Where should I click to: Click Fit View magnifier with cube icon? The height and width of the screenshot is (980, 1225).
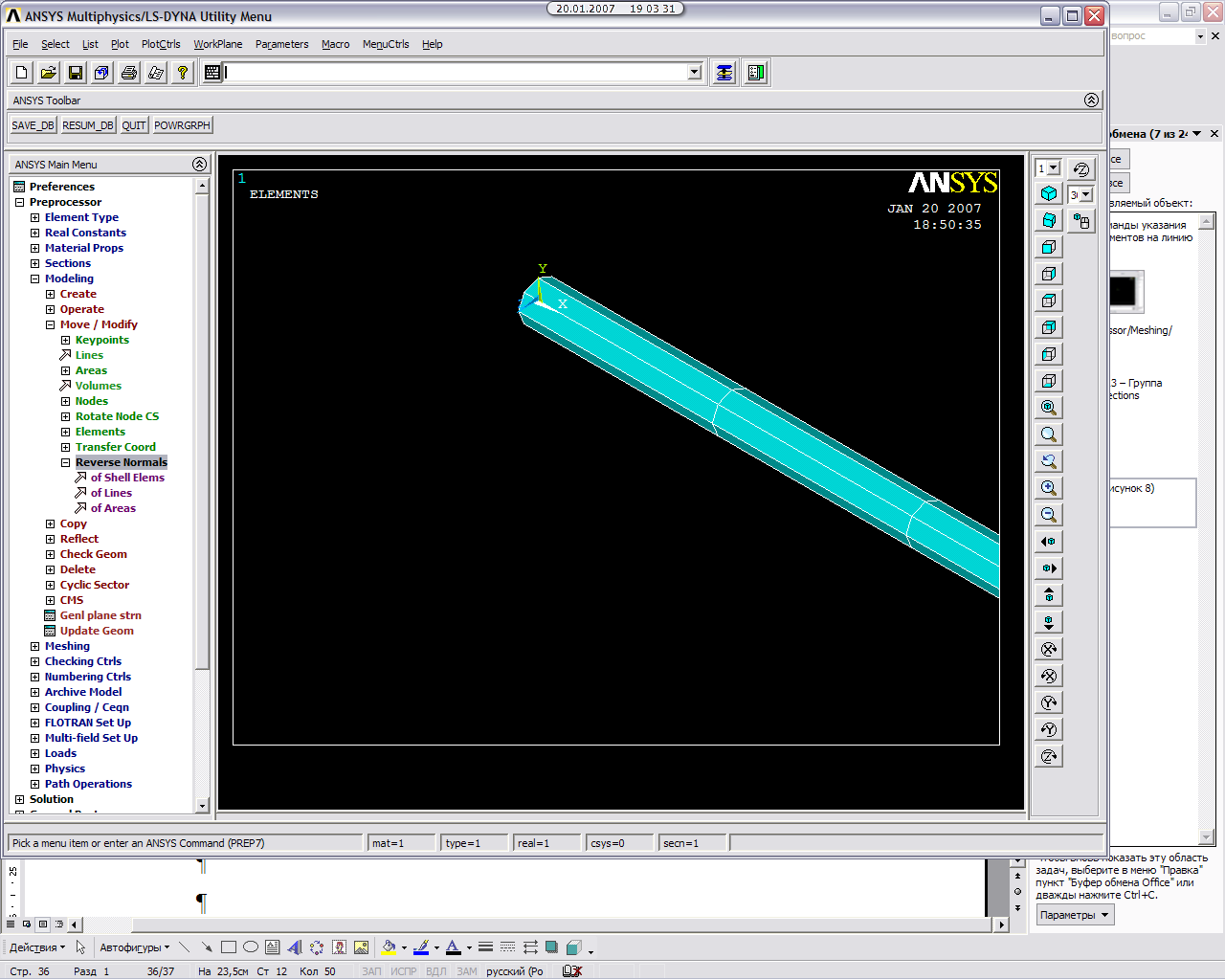coord(1049,408)
